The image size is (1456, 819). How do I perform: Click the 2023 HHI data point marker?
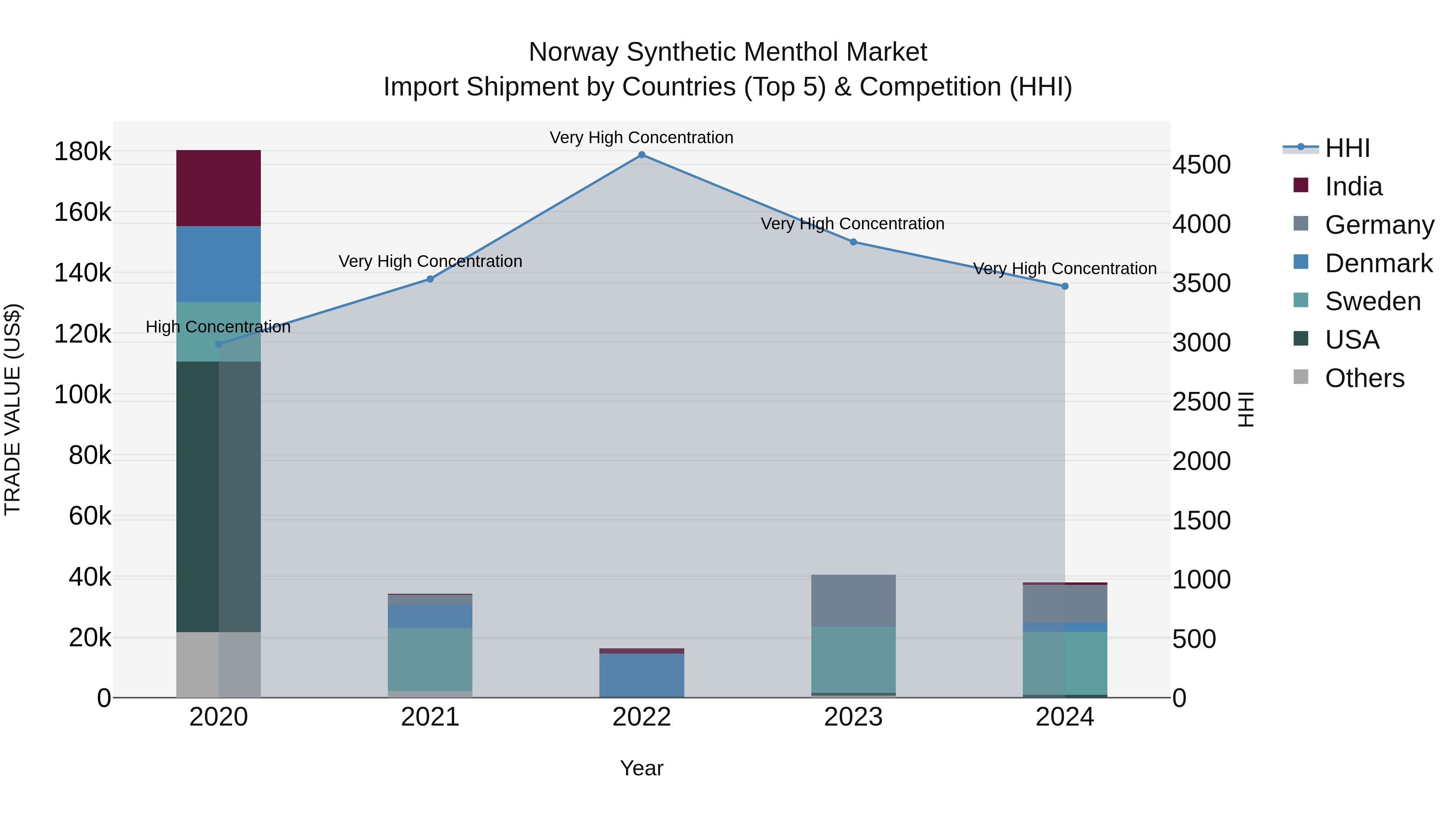tap(853, 242)
